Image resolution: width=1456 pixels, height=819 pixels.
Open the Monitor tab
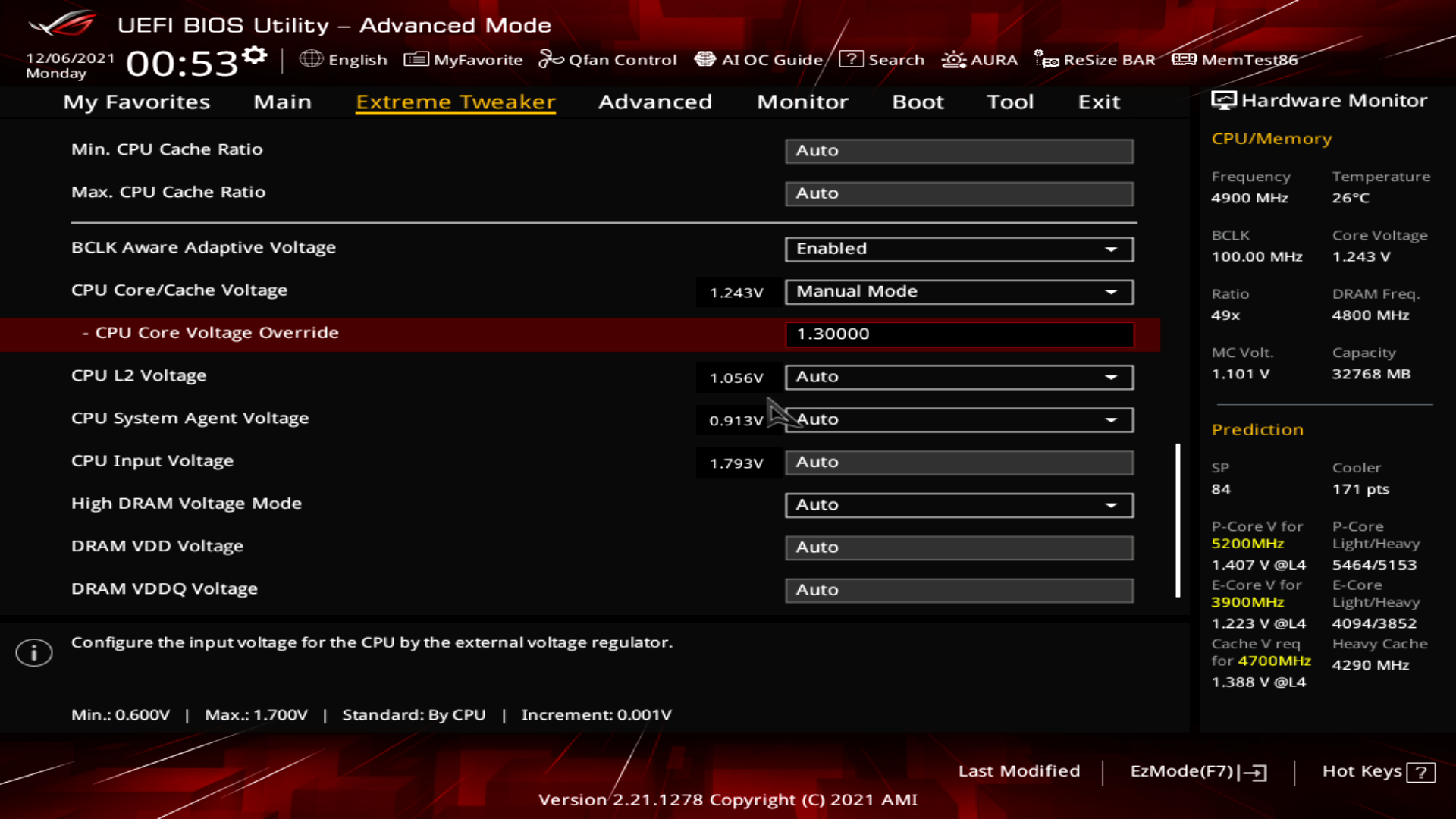click(x=802, y=102)
